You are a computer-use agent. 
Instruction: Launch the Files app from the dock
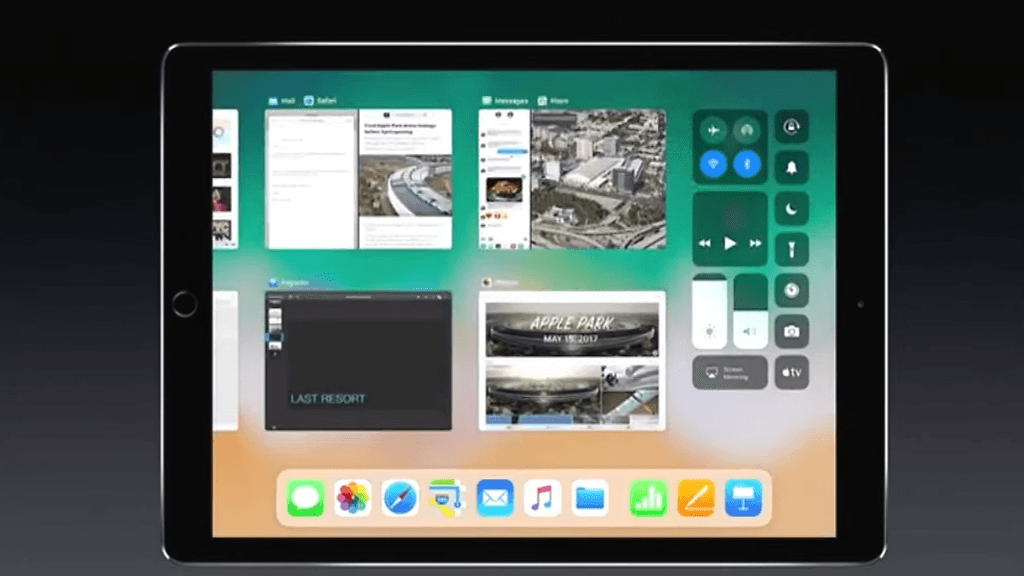590,497
